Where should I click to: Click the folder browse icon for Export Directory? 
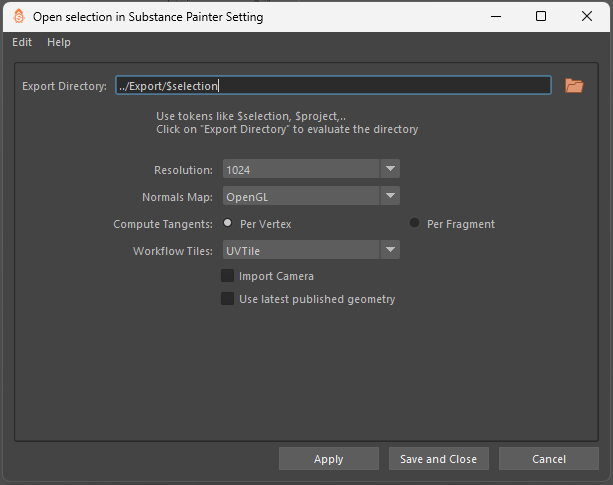point(573,86)
